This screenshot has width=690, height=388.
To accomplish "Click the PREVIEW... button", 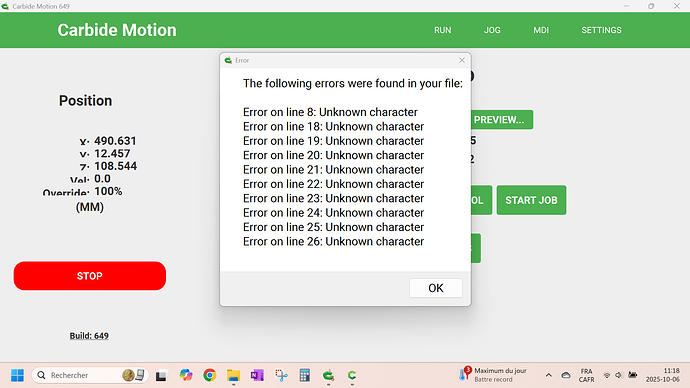I will (x=502, y=120).
